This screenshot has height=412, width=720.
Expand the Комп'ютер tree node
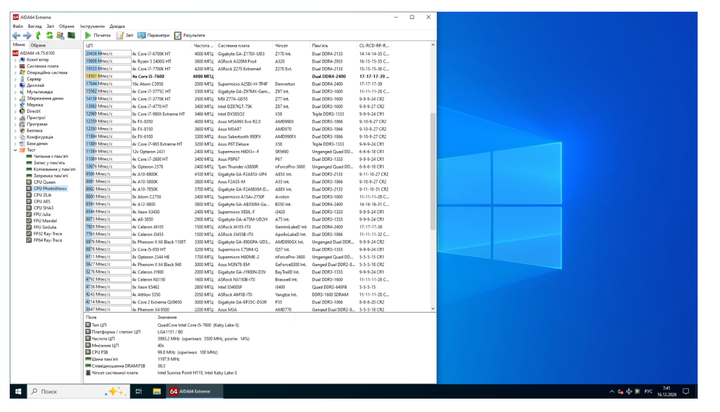(15, 60)
